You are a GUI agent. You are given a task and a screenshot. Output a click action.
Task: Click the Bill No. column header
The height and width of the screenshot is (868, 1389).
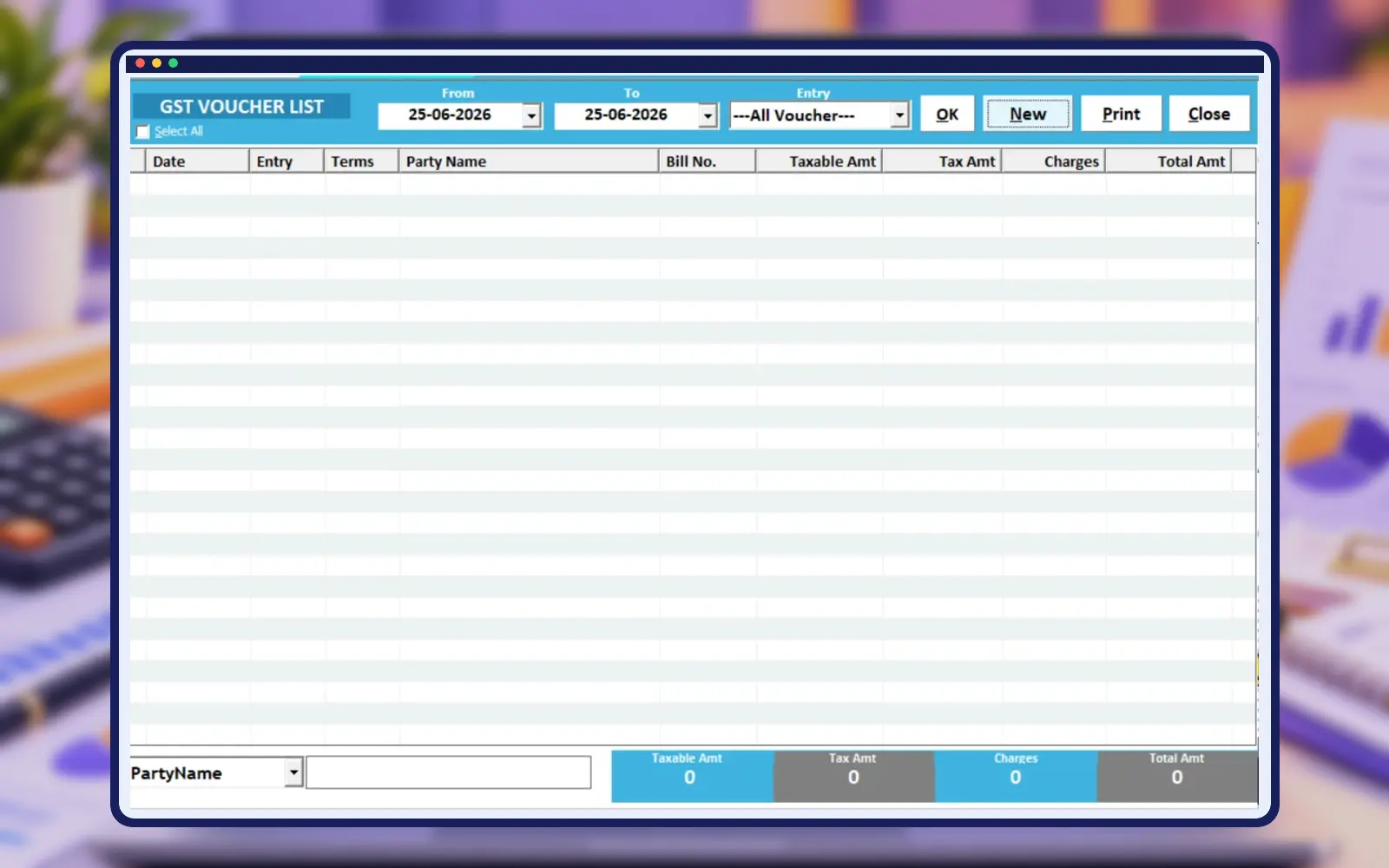click(x=708, y=161)
